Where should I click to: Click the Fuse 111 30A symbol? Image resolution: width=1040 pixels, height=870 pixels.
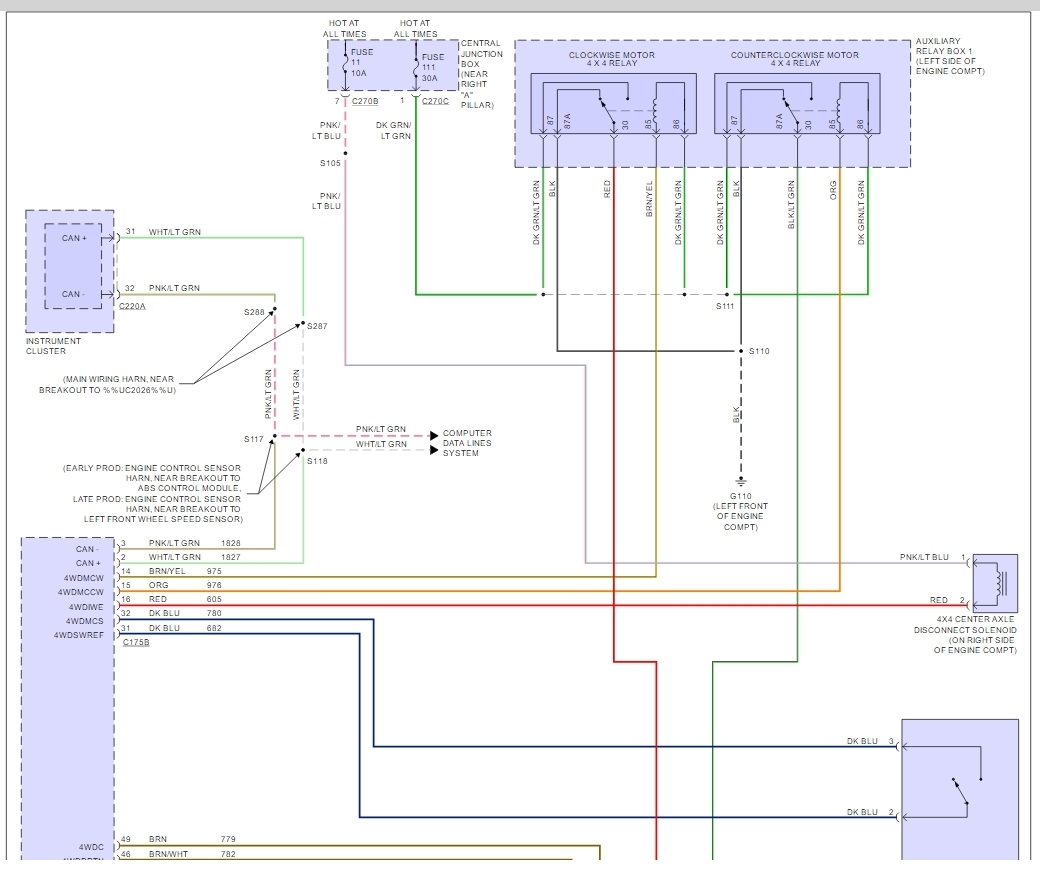click(416, 67)
